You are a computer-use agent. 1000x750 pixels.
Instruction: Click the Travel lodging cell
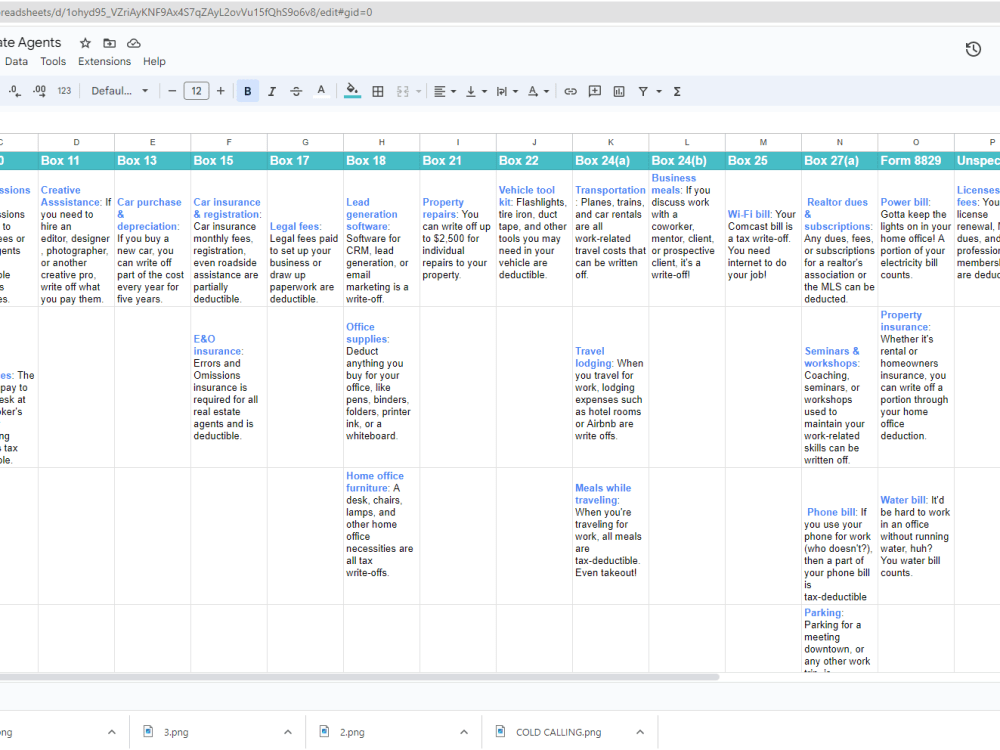point(610,387)
